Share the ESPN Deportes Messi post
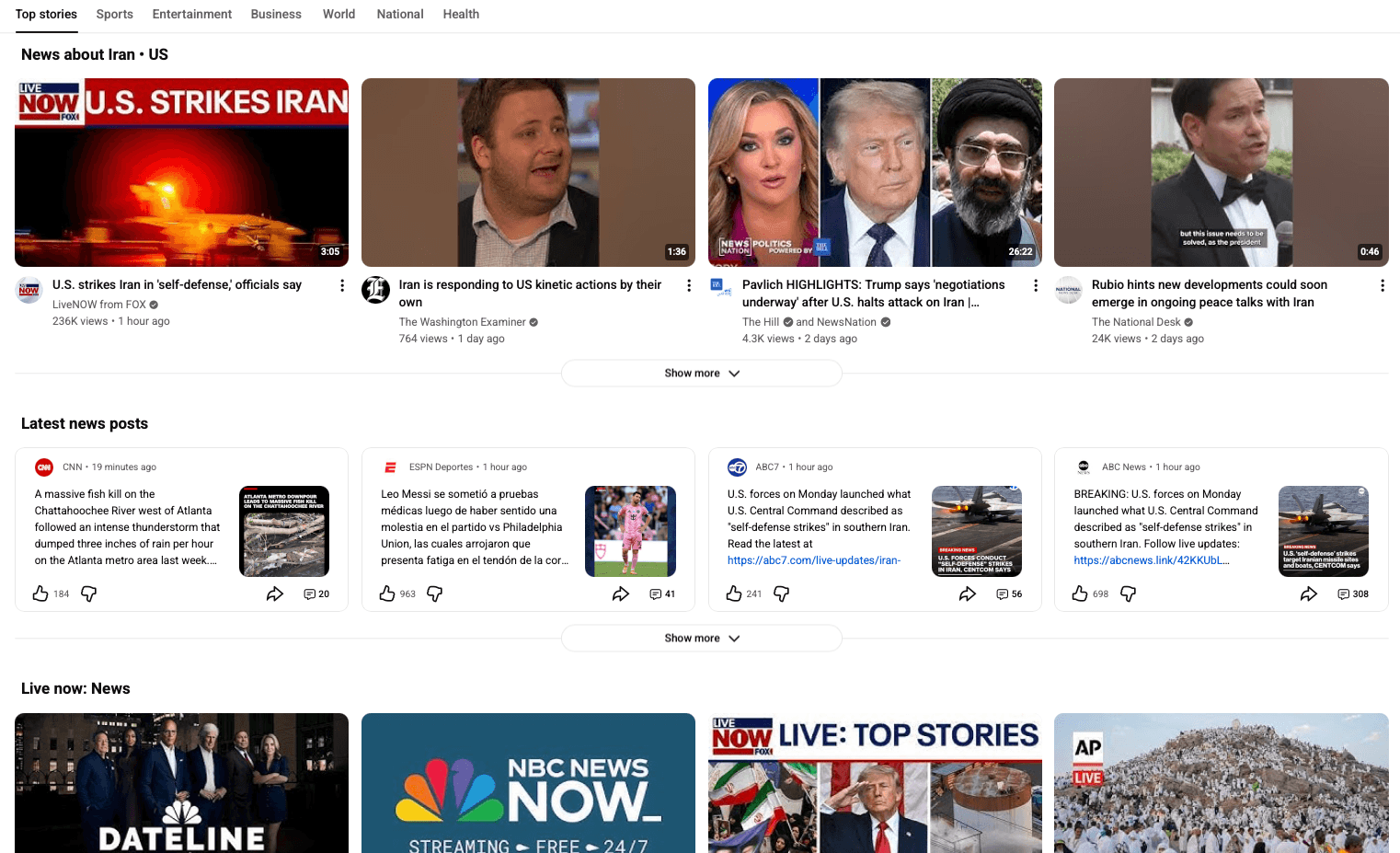Viewport: 1400px width, 853px height. tap(621, 594)
